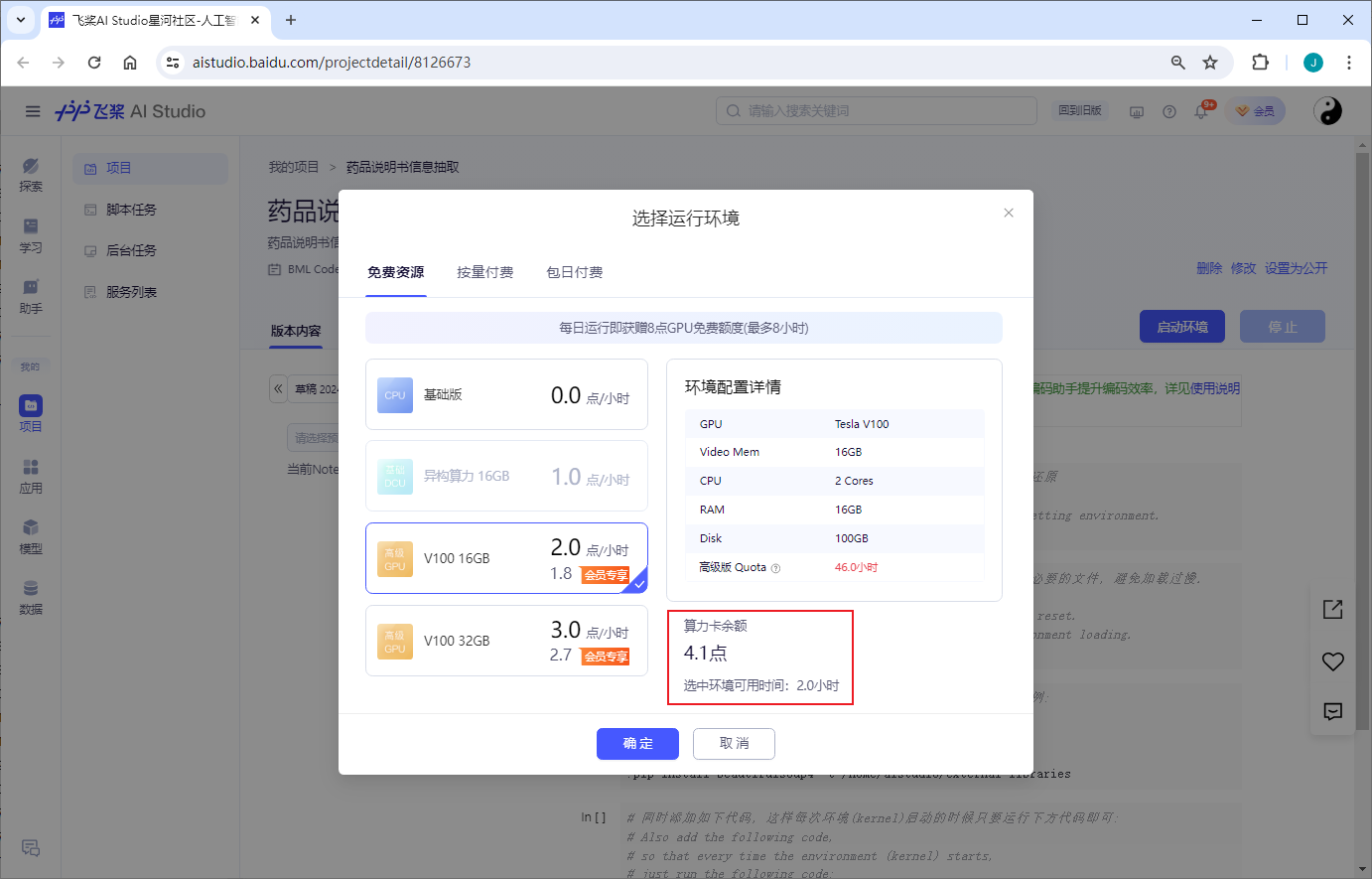Open the tab search dropdown arrow in Chrome

click(x=21, y=20)
